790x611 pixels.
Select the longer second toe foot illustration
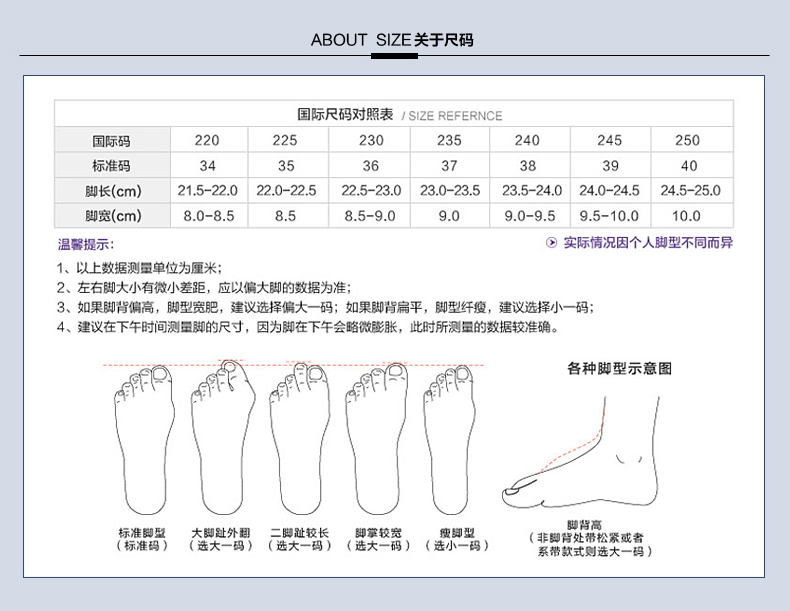point(299,442)
